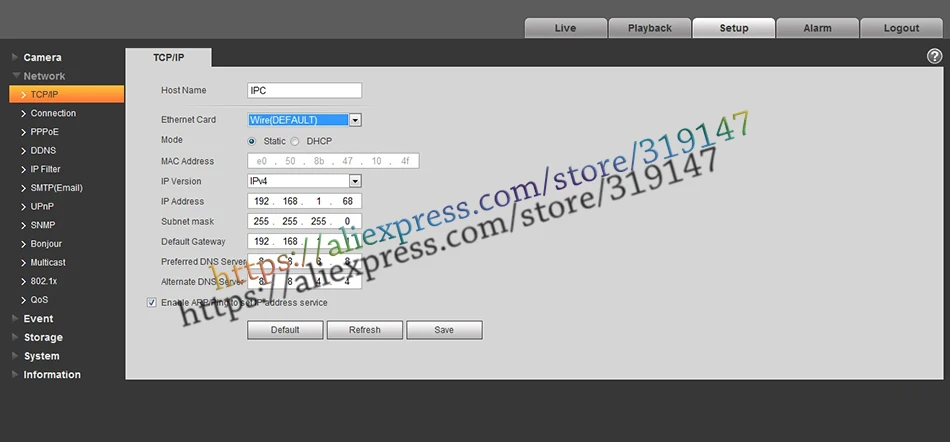This screenshot has width=950, height=442.
Task: Toggle Enable ARP/Ping to set IP checkbox
Action: 152,302
